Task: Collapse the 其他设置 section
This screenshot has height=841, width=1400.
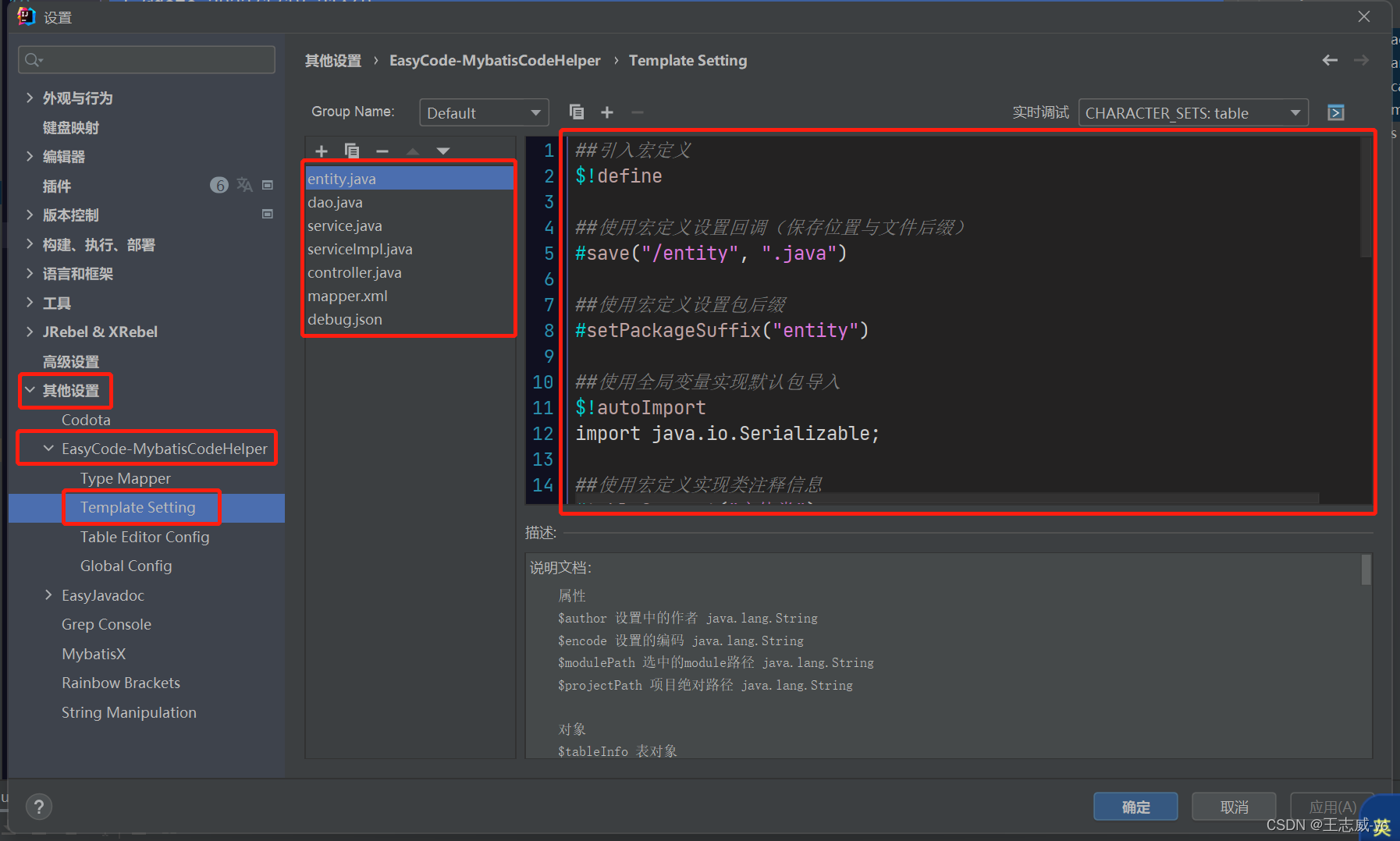Action: 30,390
